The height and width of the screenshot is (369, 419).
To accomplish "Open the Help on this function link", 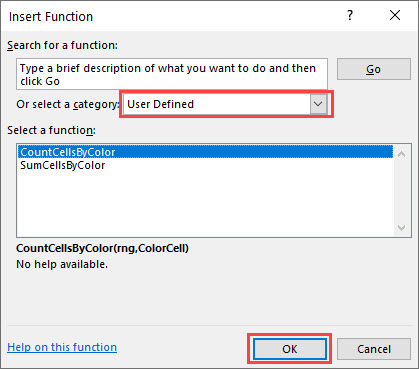I will [62, 347].
